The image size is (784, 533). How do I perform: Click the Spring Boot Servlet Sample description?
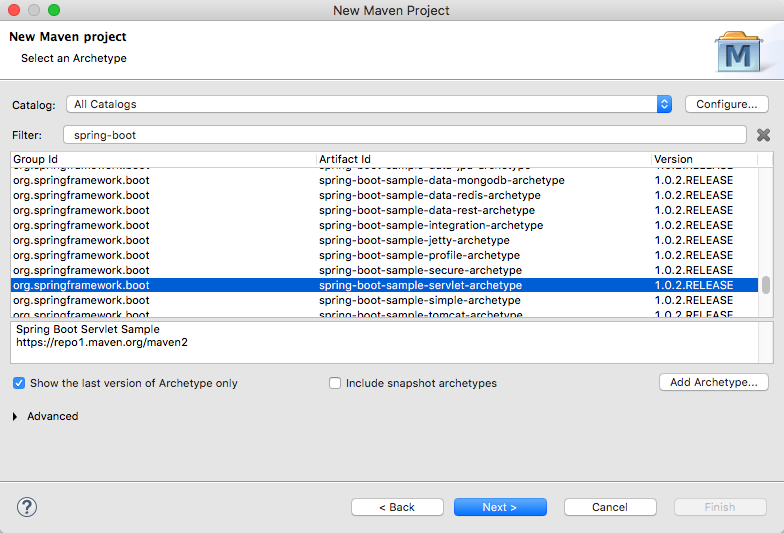coord(88,329)
